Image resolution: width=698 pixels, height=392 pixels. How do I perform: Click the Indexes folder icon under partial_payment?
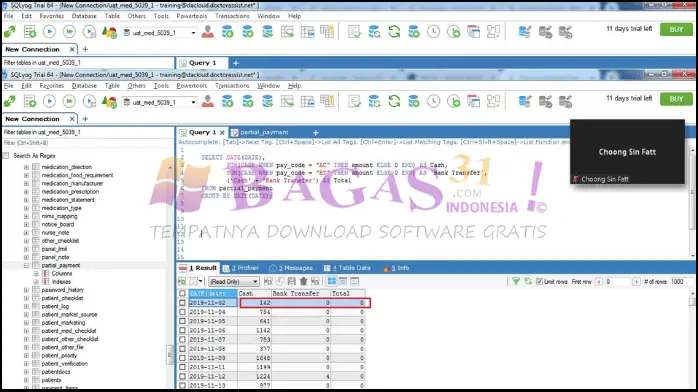45,282
